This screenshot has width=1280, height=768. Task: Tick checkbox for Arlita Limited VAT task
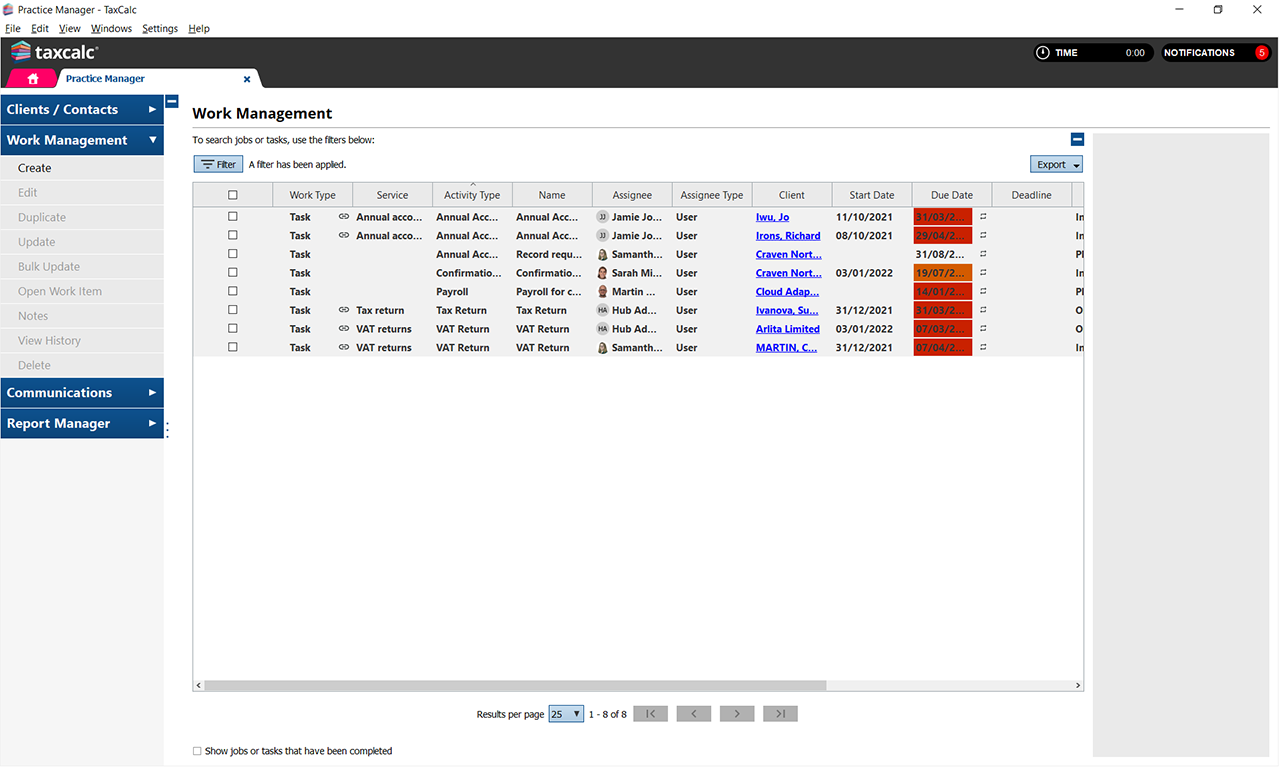click(x=233, y=329)
